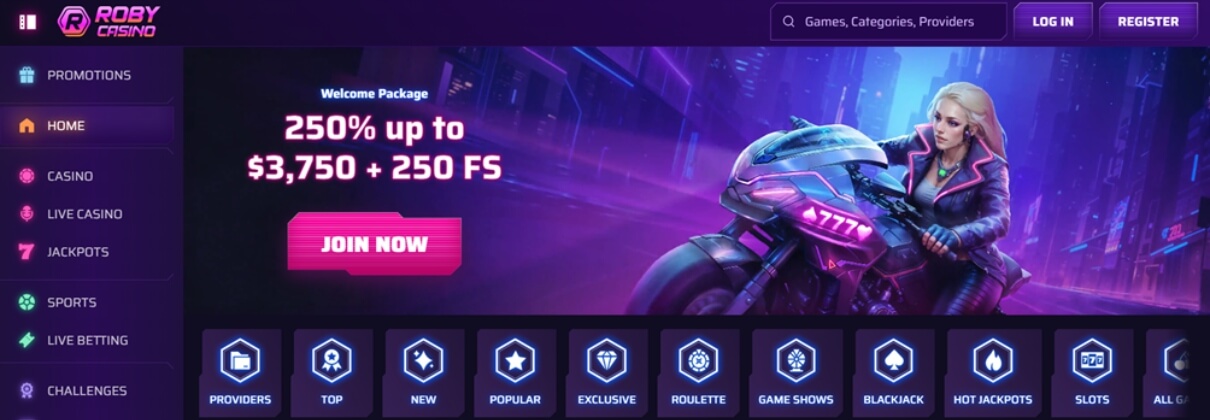
Task: Click the Roby Casino logo
Action: click(x=108, y=21)
